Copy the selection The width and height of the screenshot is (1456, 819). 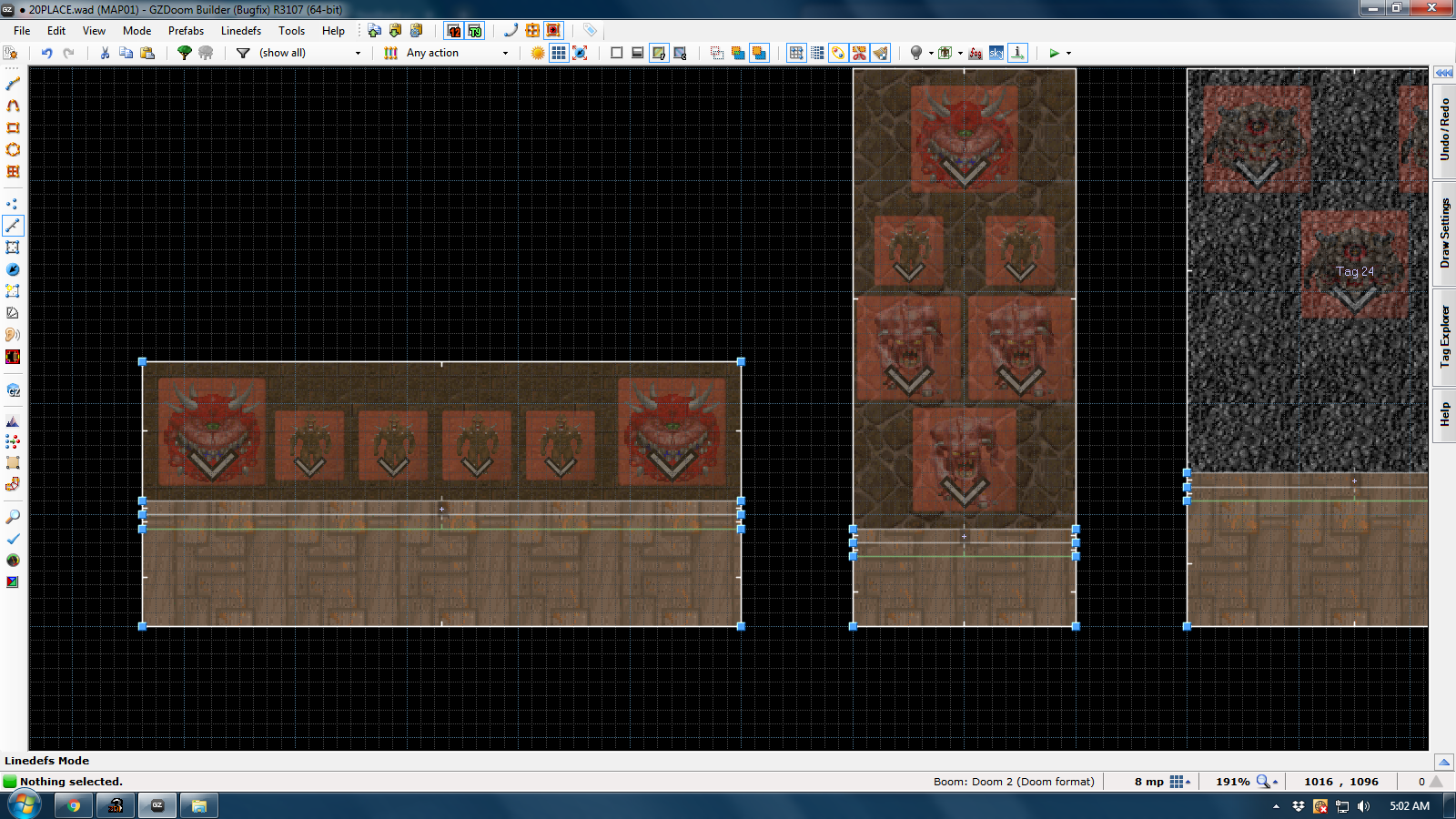pyautogui.click(x=126, y=53)
